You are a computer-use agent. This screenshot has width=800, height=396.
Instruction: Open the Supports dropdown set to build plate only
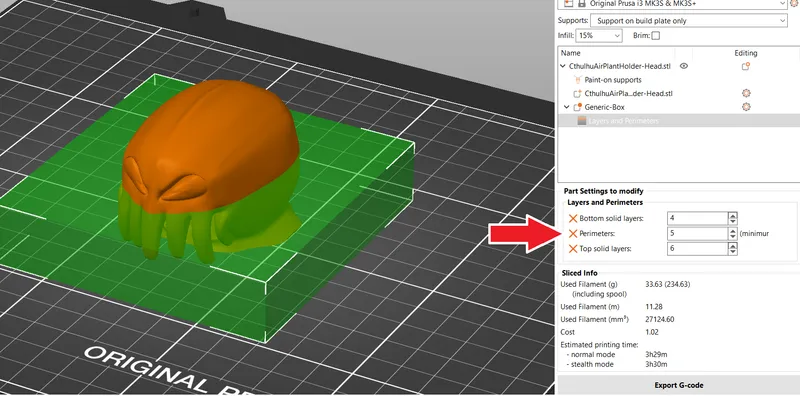click(x=689, y=21)
